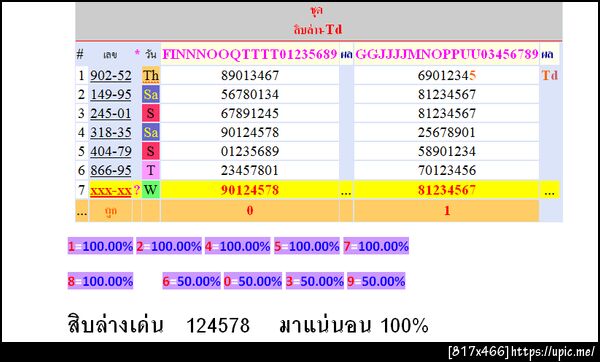Viewport: 600px width, 362px height.
Task: Click cell 90124578 in the 318-35 row
Action: pos(250,132)
